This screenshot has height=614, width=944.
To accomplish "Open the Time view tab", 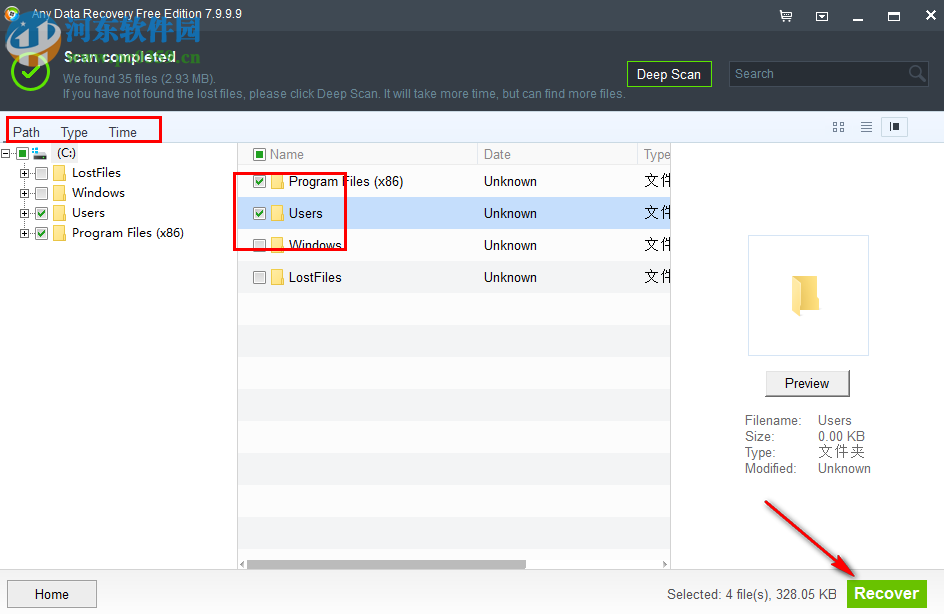I will [x=121, y=131].
